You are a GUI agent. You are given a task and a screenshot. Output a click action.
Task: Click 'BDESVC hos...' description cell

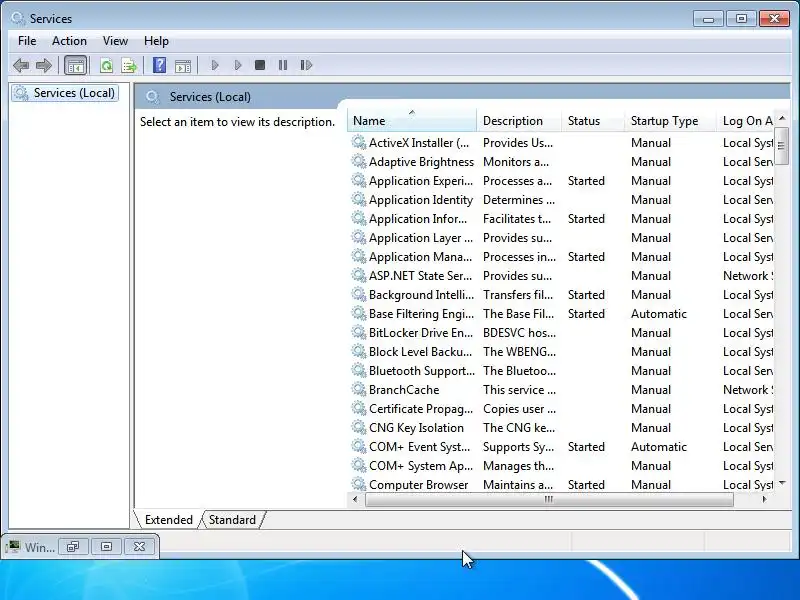tap(519, 333)
